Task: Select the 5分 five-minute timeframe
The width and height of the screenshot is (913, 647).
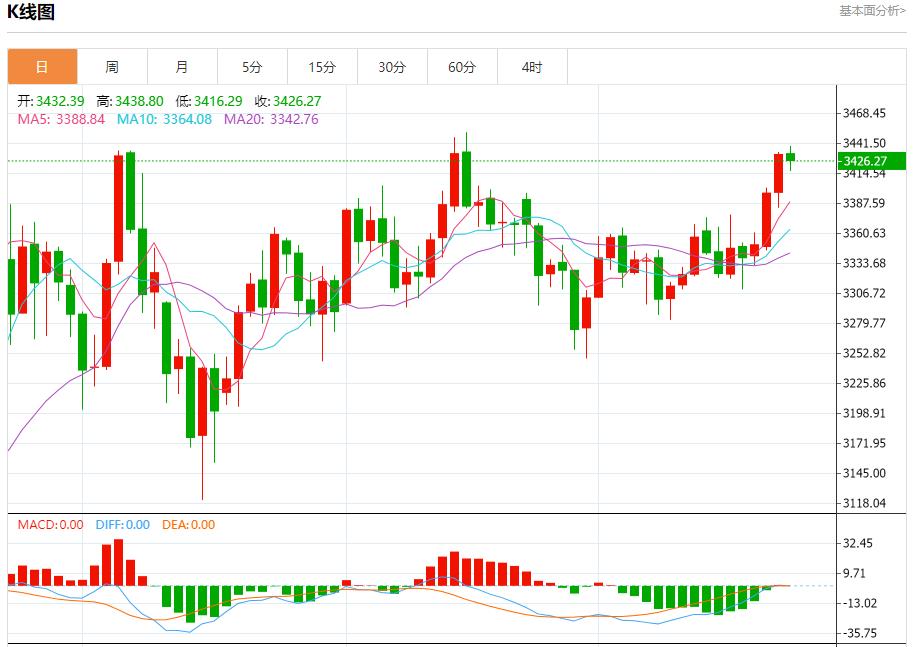Action: coord(252,66)
